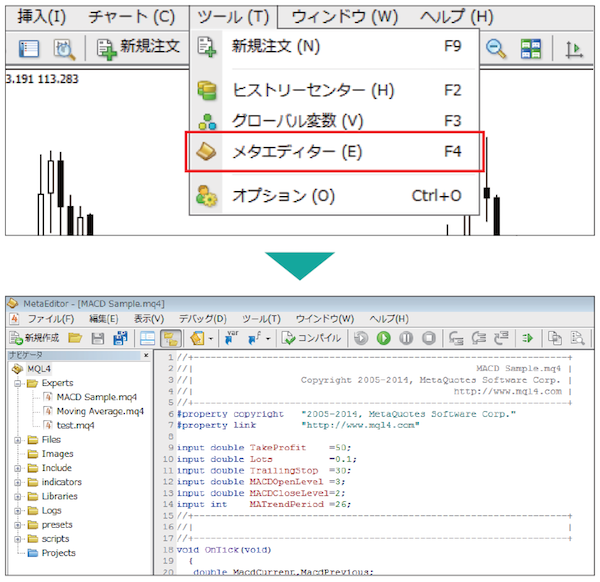Click 新規作成 button in MetaEditor

(x=34, y=338)
